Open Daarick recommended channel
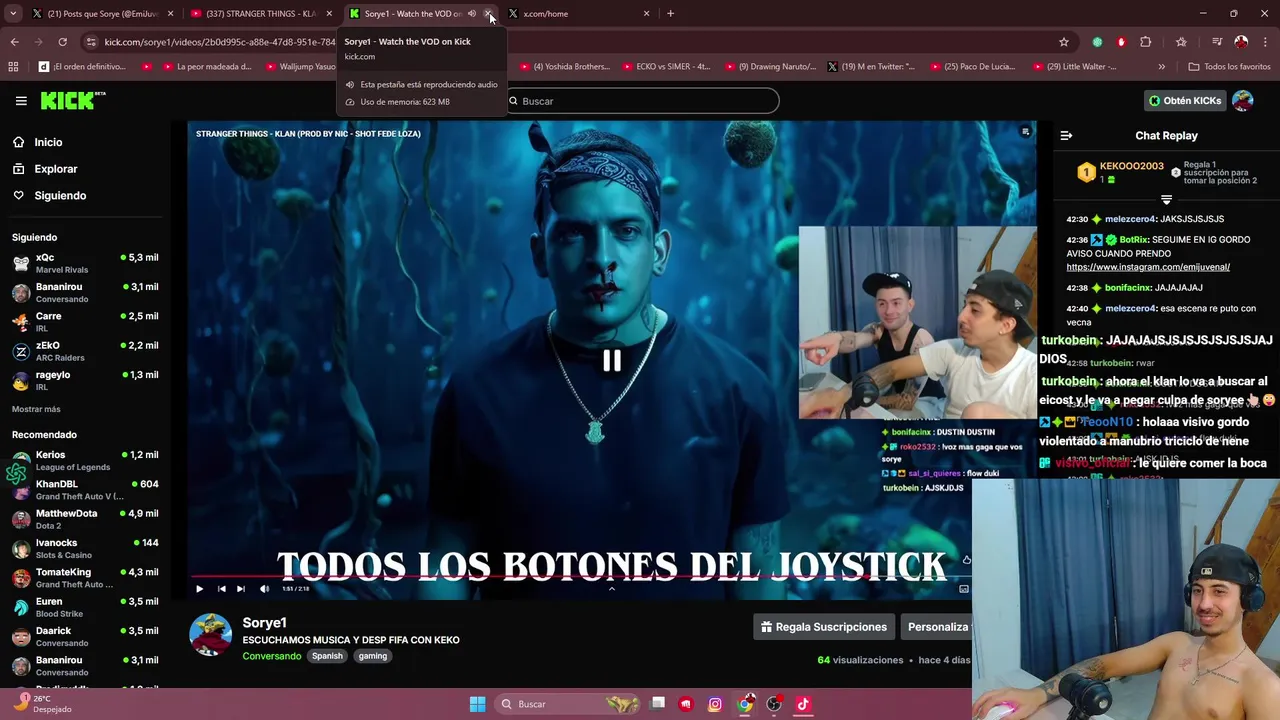The image size is (1280, 720). (85, 637)
